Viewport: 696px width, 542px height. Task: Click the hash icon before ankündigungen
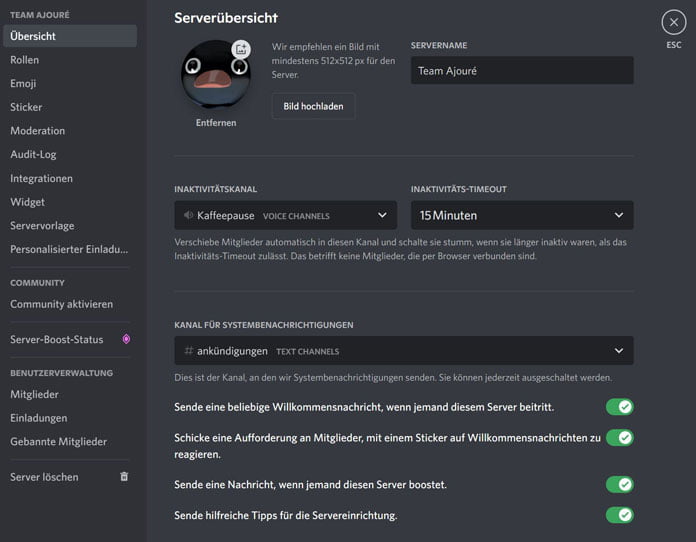pos(188,351)
